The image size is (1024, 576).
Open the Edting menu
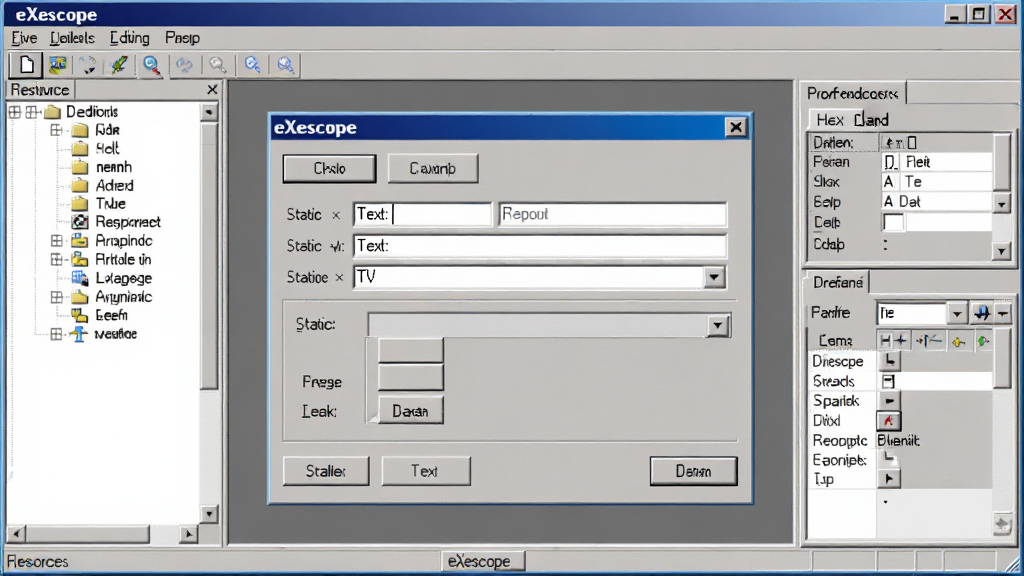[x=129, y=38]
